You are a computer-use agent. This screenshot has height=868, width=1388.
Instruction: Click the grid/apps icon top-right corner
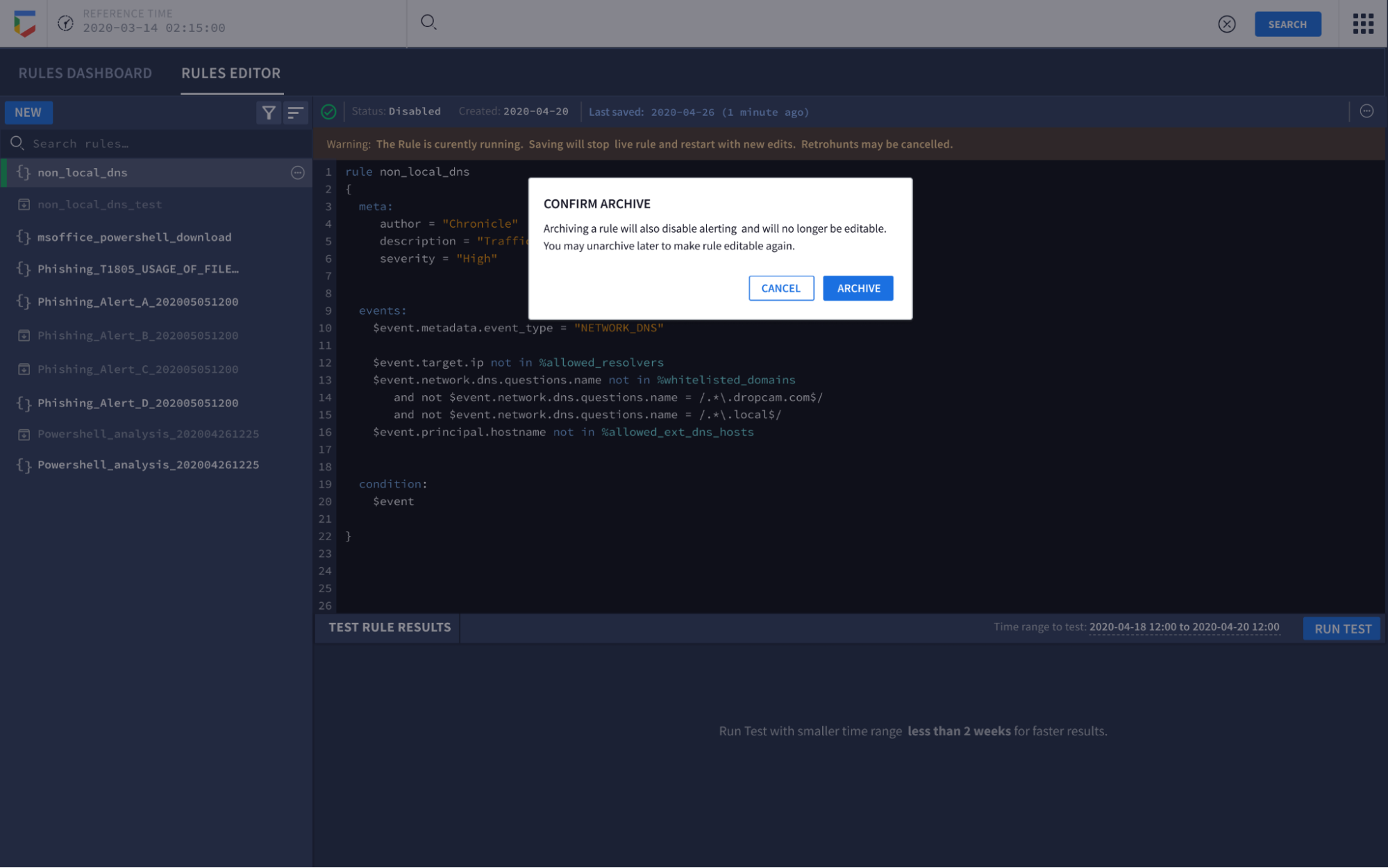1364,23
